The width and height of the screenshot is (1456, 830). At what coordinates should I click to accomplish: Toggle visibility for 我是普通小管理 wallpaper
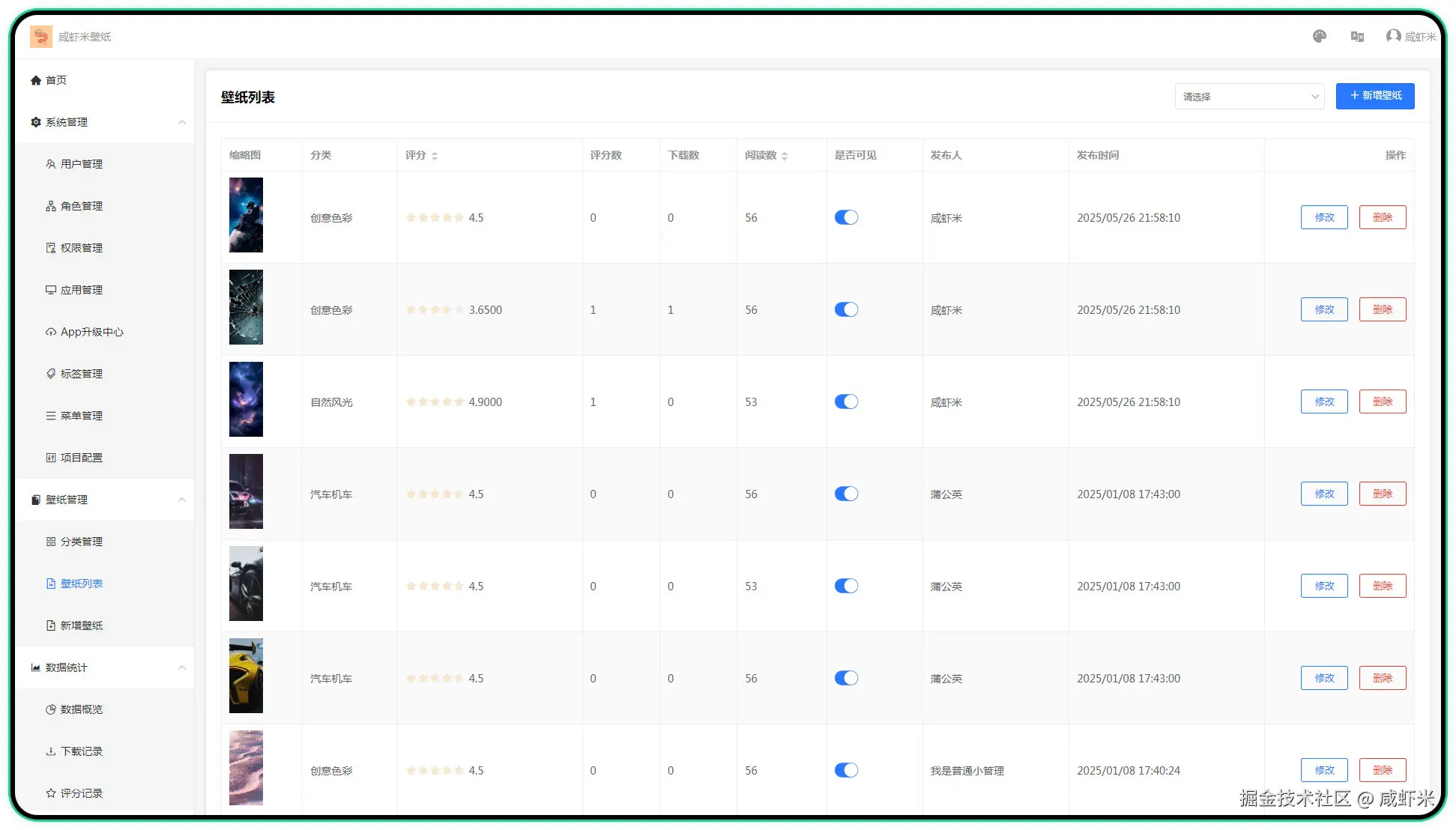[x=846, y=770]
